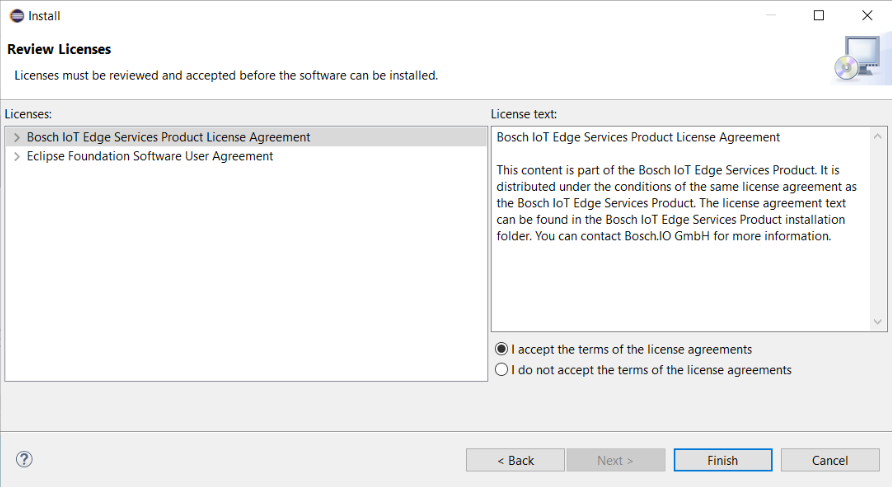Open the help question mark icon
892x487 pixels.
pos(25,460)
